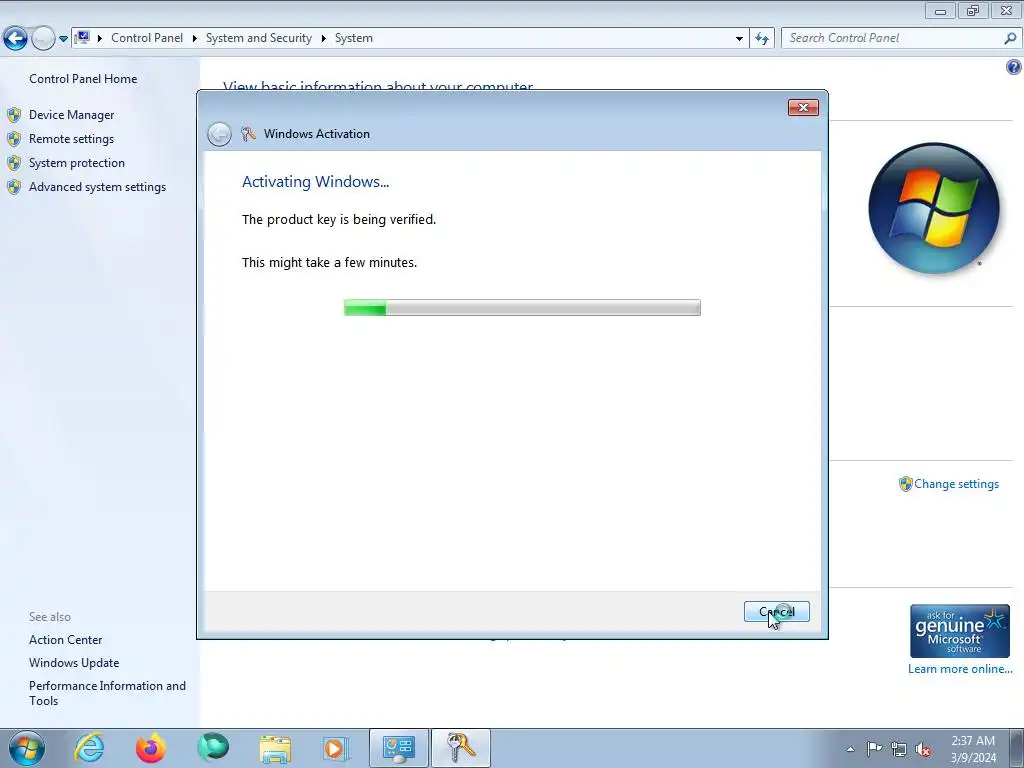Expand arrow before Control Panel breadcrumb
The width and height of the screenshot is (1024, 768).
pyautogui.click(x=100, y=39)
